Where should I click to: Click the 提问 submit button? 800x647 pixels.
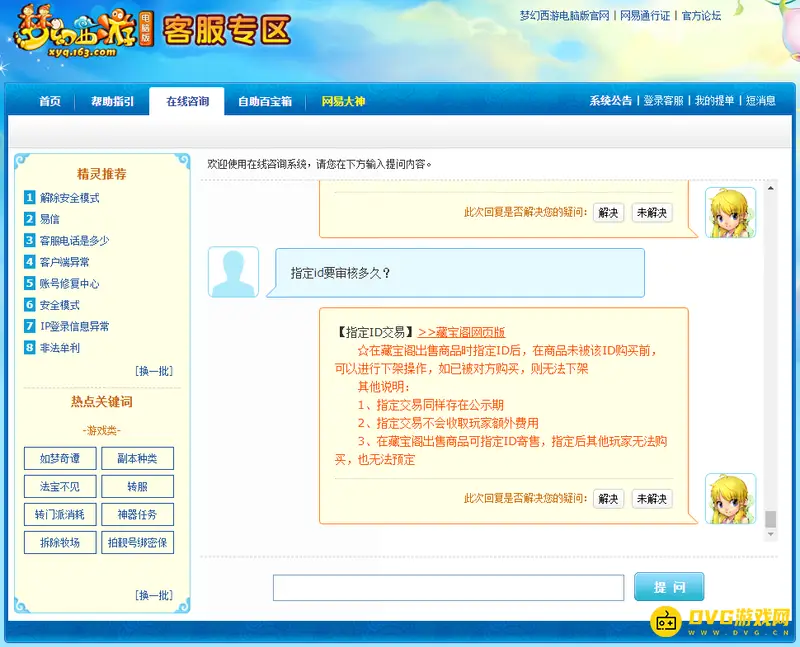[x=669, y=587]
